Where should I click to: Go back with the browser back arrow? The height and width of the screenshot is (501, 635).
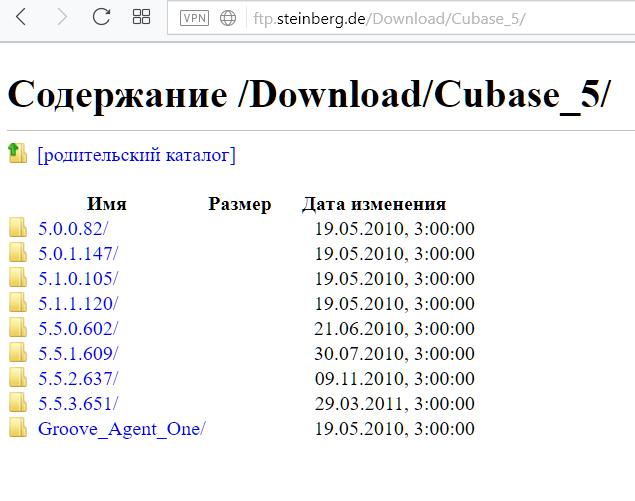point(21,17)
